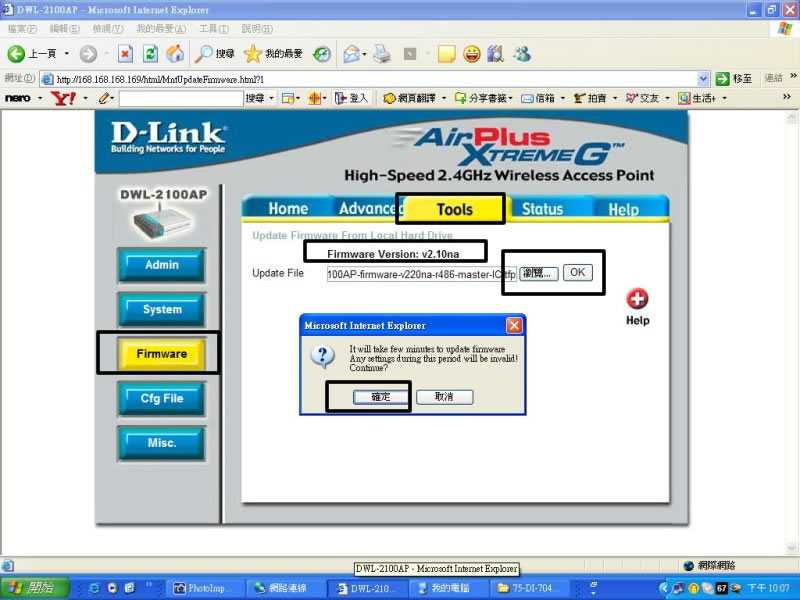The height and width of the screenshot is (600, 800).
Task: Click the Misc. sidebar button
Action: click(161, 443)
